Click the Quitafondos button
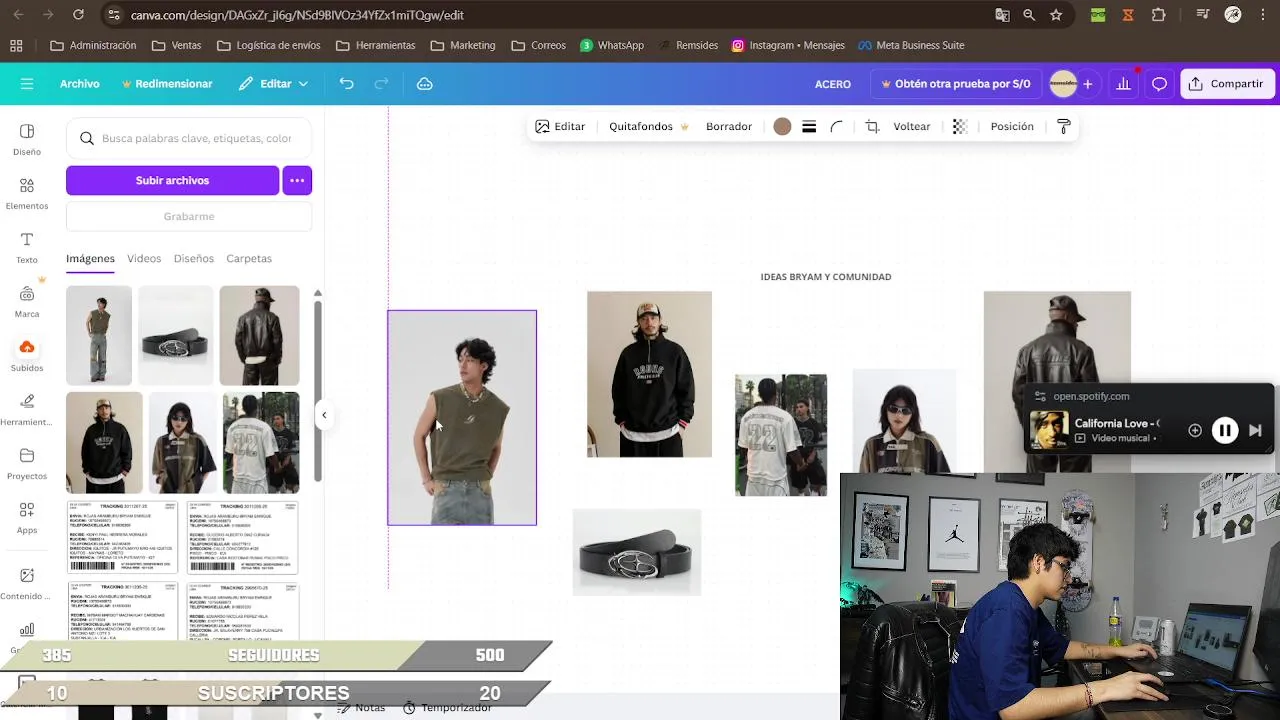Screen dimensions: 1280x720 (649, 127)
